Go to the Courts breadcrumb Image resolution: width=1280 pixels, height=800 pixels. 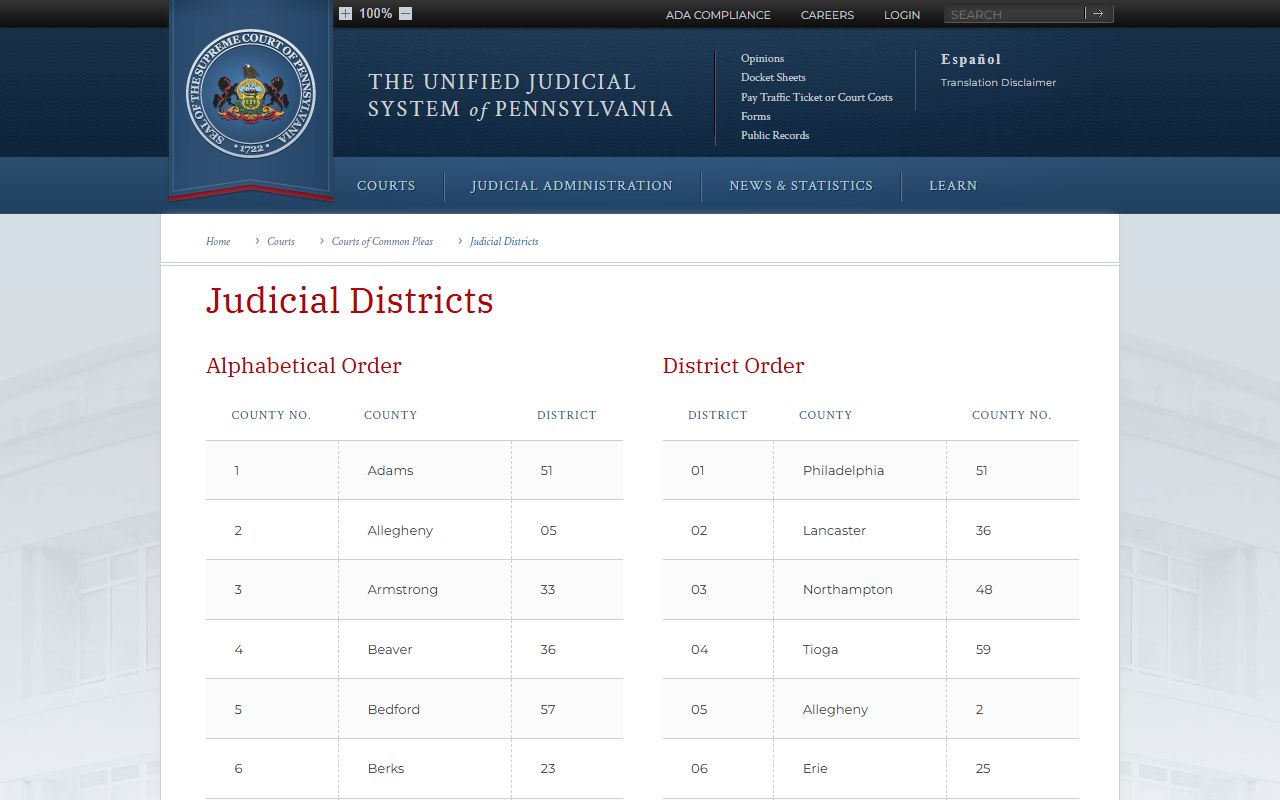[x=281, y=241]
